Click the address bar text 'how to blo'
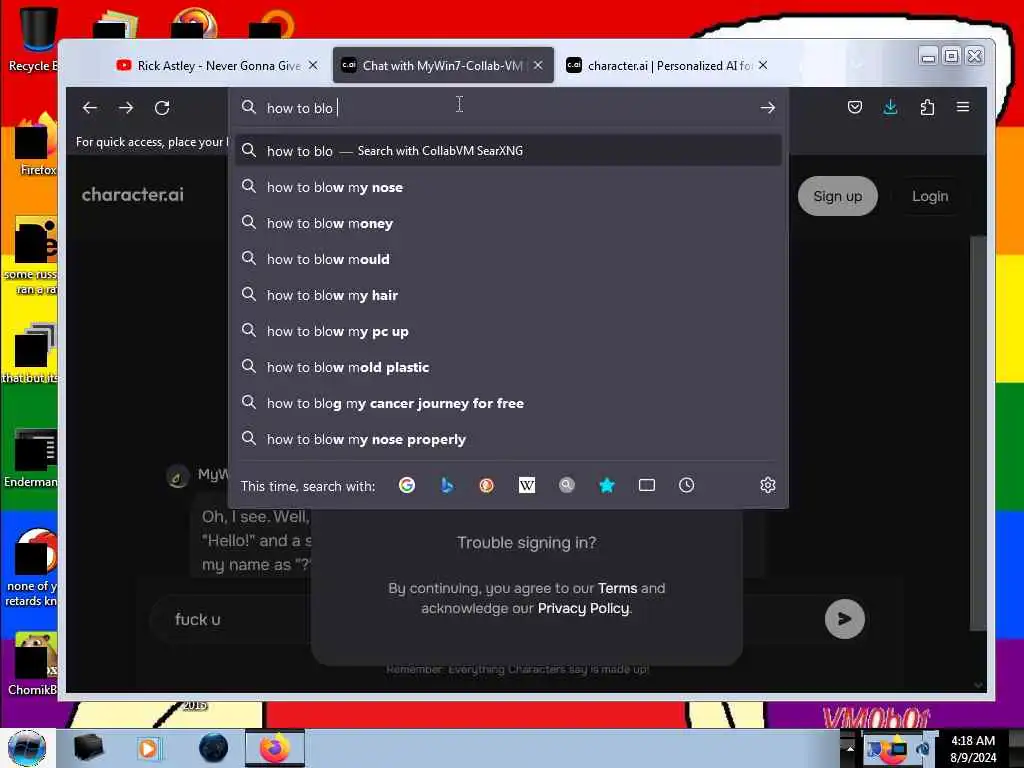Screen dimensions: 1024x768 [x=300, y=108]
